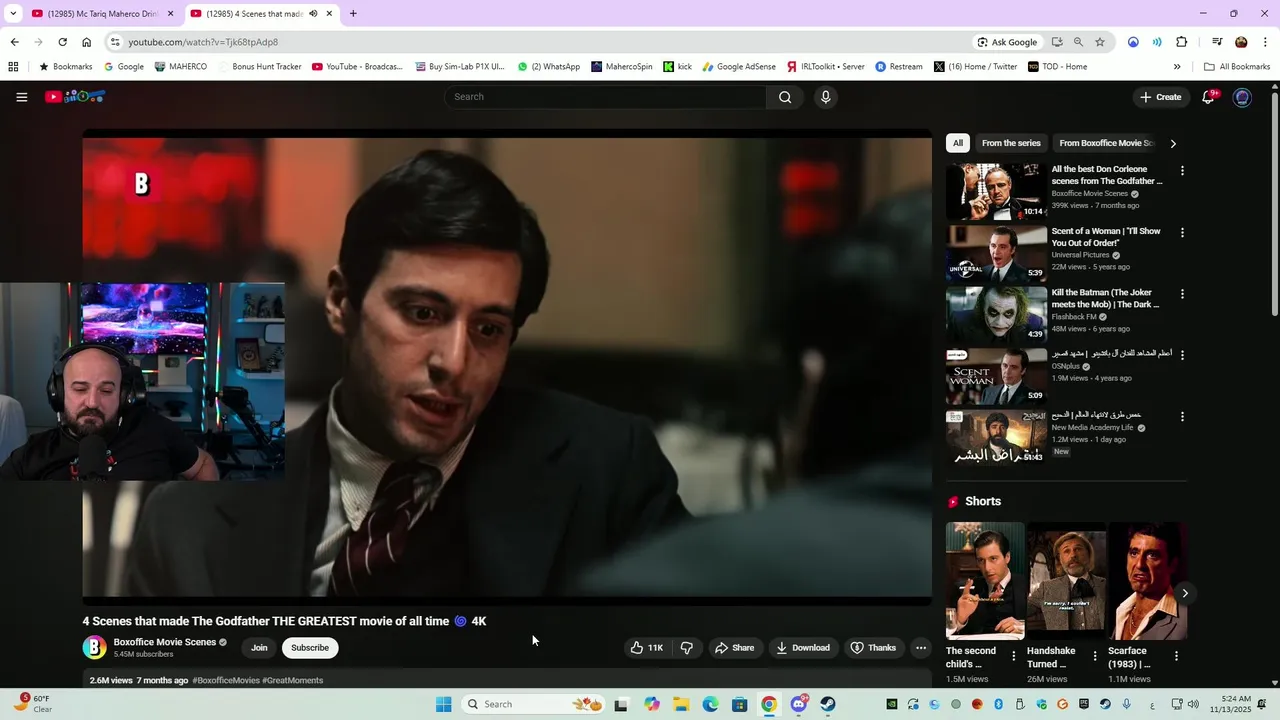The height and width of the screenshot is (720, 1280).
Task: Open Steam from the taskbar
Action: pos(828,704)
